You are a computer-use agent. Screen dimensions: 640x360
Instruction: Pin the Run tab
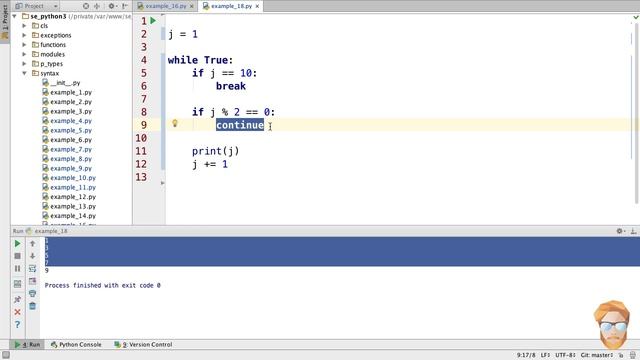pos(17,299)
